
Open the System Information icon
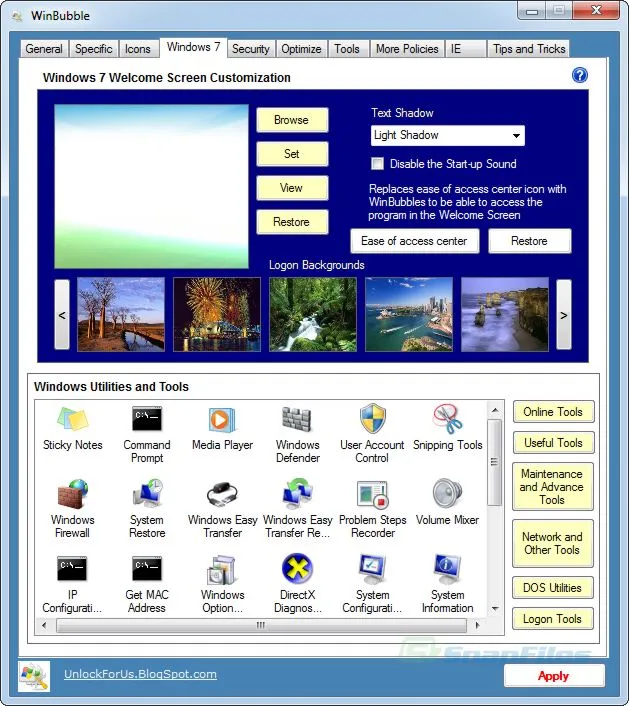coord(447,569)
